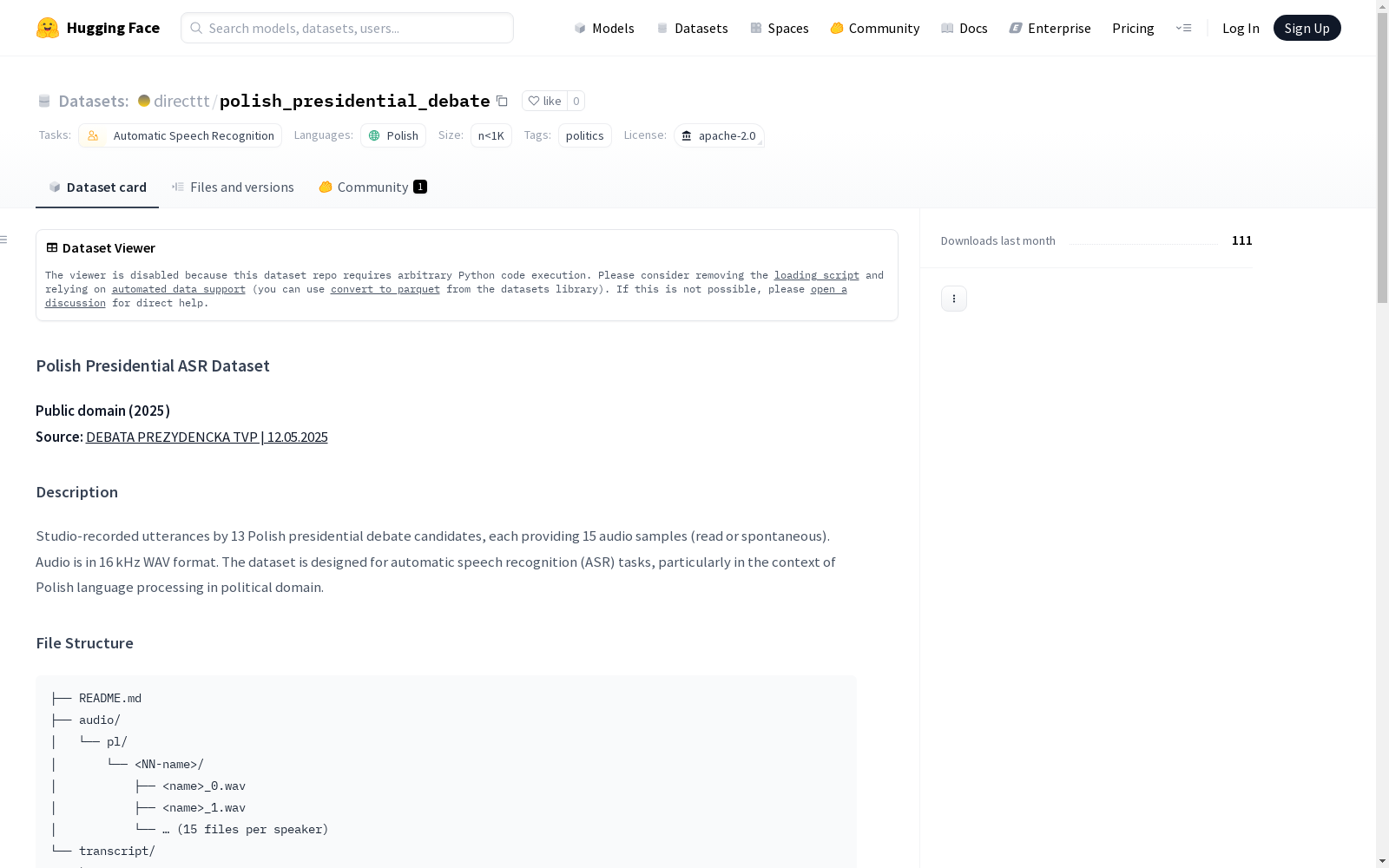Click the Sign Up button

tap(1307, 28)
